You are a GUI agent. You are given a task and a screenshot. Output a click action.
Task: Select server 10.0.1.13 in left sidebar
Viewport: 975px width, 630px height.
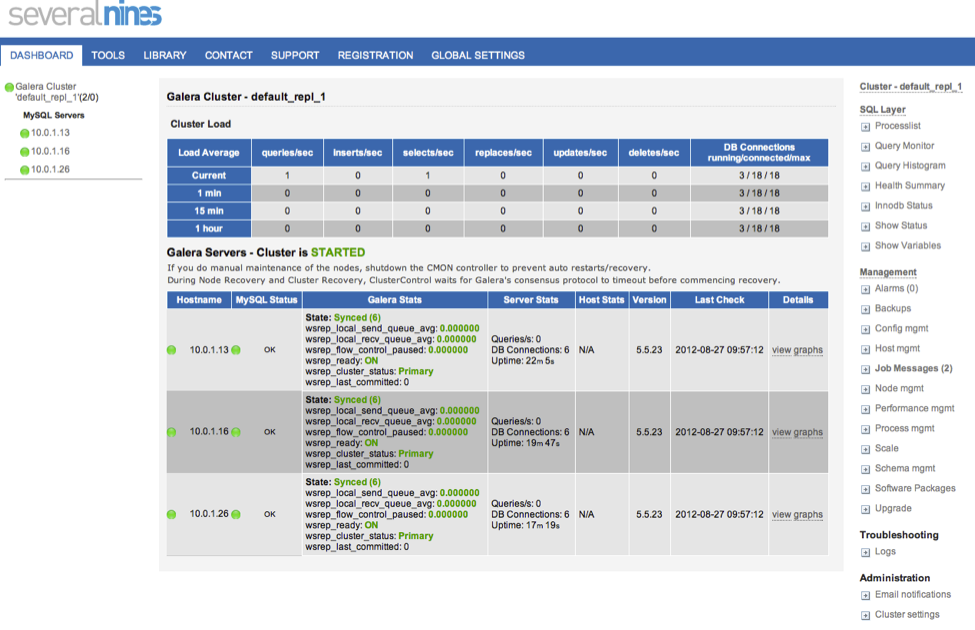point(50,132)
